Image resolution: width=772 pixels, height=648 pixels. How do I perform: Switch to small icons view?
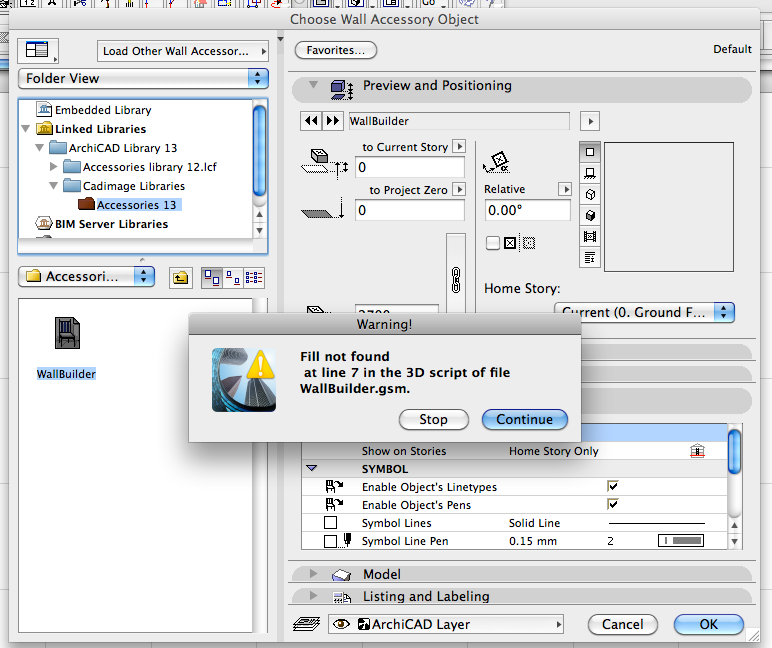click(x=233, y=278)
